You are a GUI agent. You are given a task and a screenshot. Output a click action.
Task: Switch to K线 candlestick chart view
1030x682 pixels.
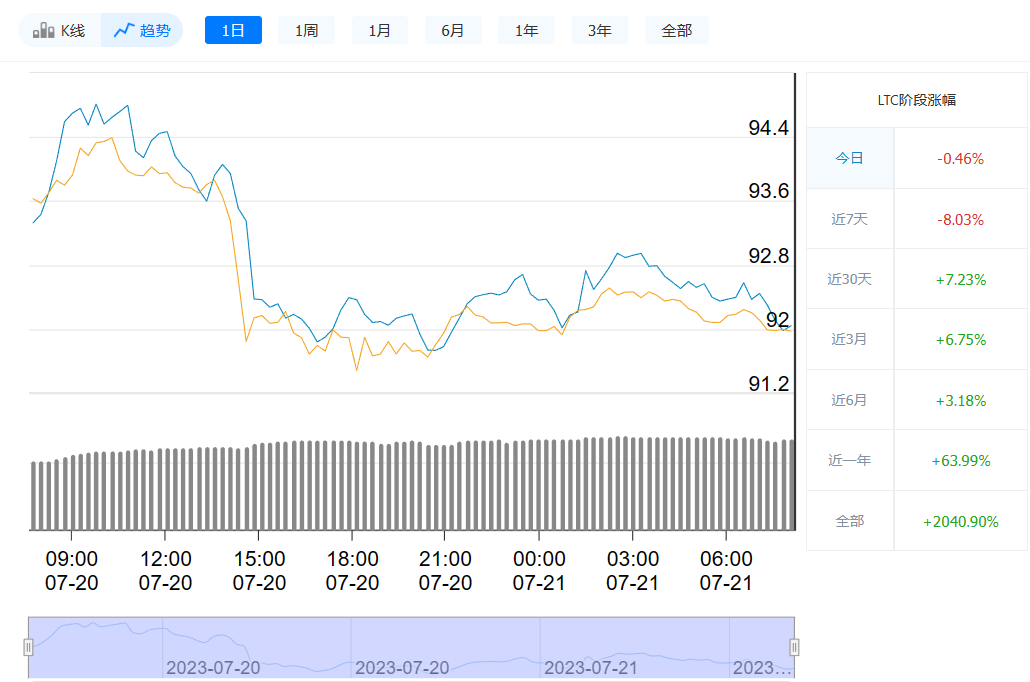coord(60,31)
